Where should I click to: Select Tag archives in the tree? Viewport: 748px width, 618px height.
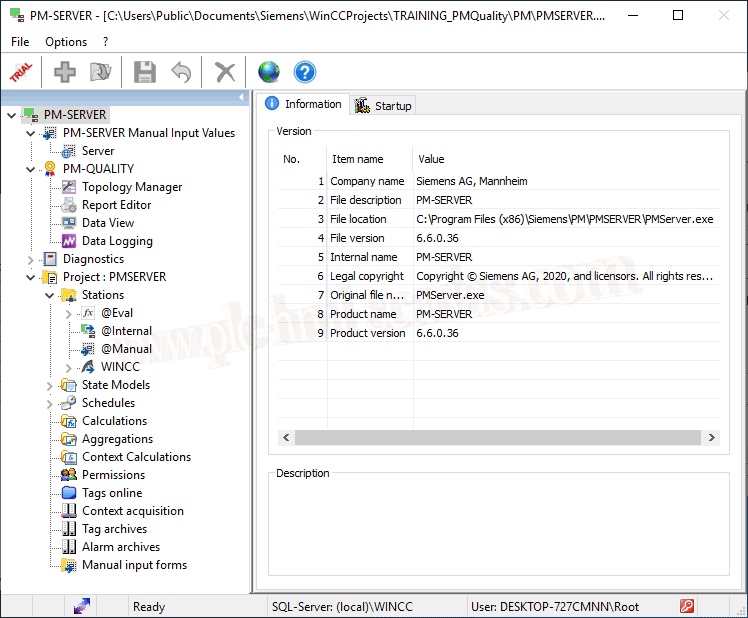(x=114, y=529)
